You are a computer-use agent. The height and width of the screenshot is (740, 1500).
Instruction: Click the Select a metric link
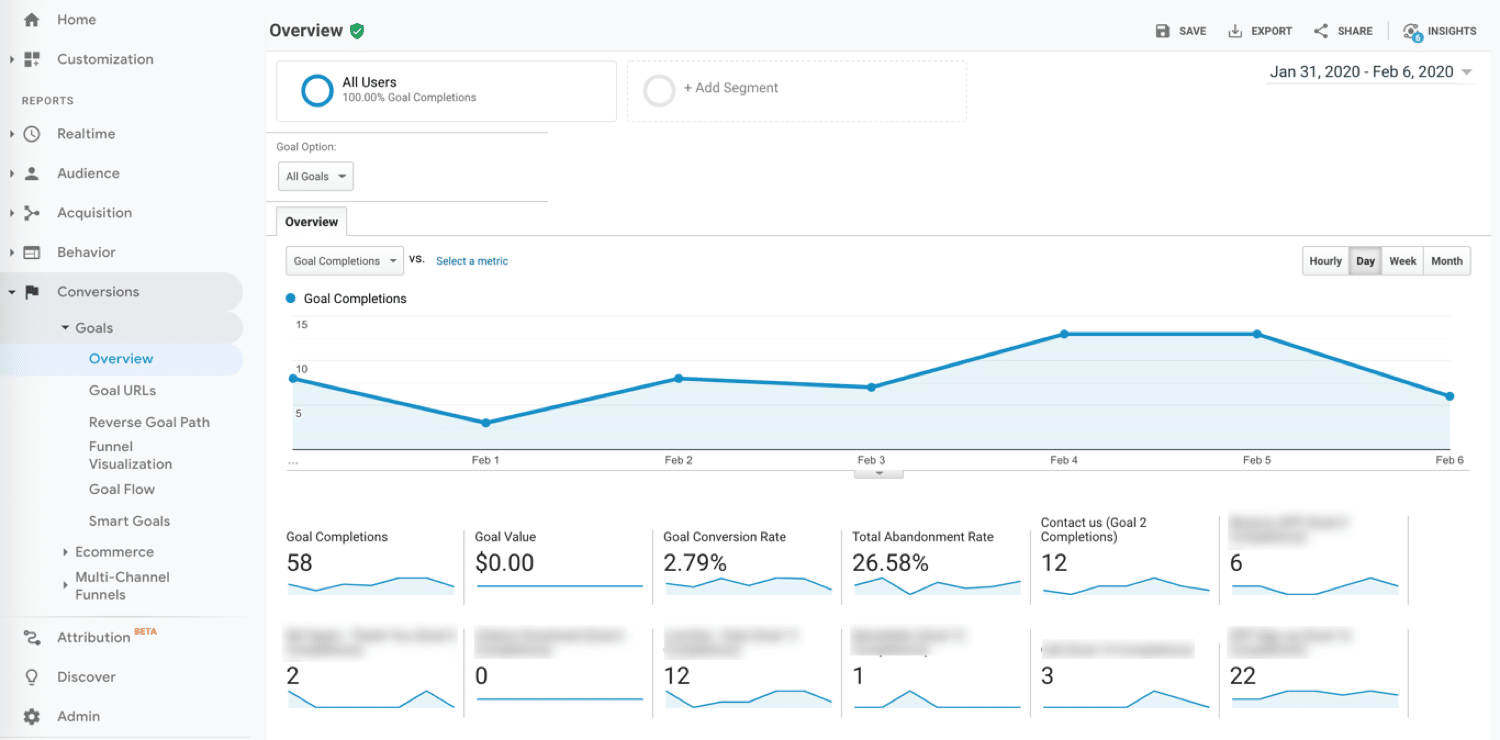click(x=471, y=260)
